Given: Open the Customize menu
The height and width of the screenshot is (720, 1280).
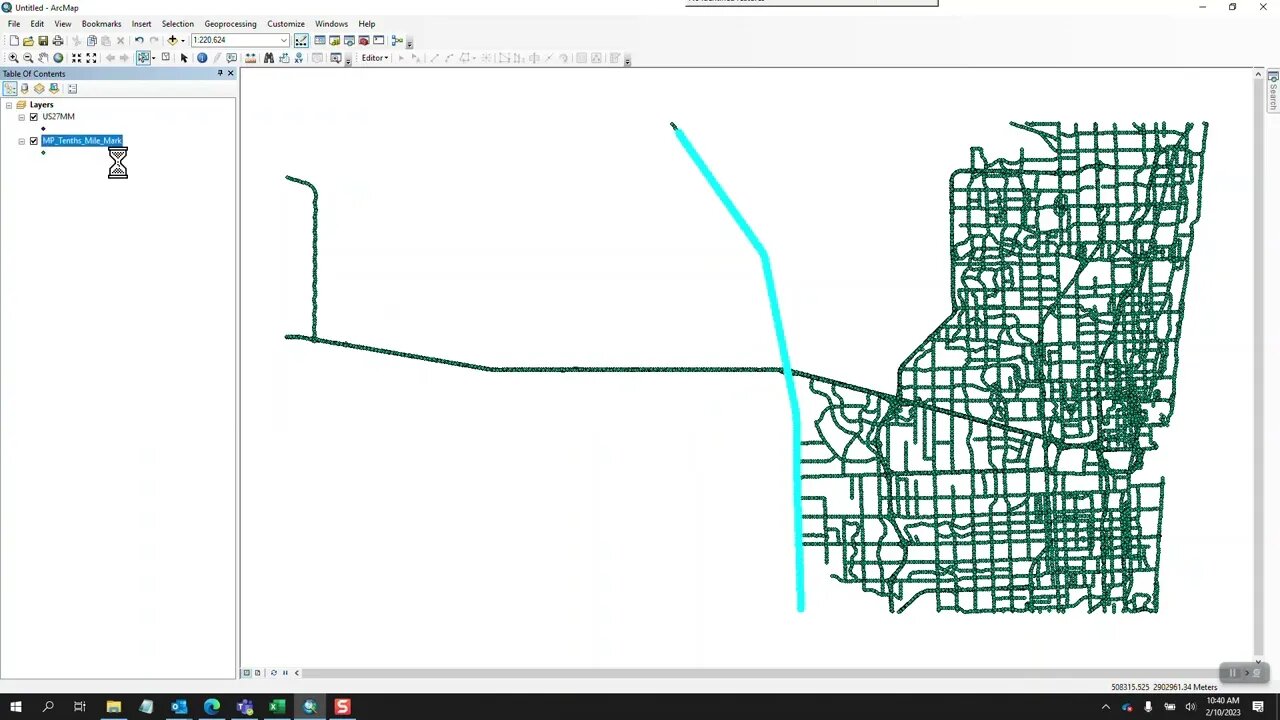Looking at the screenshot, I should (286, 24).
